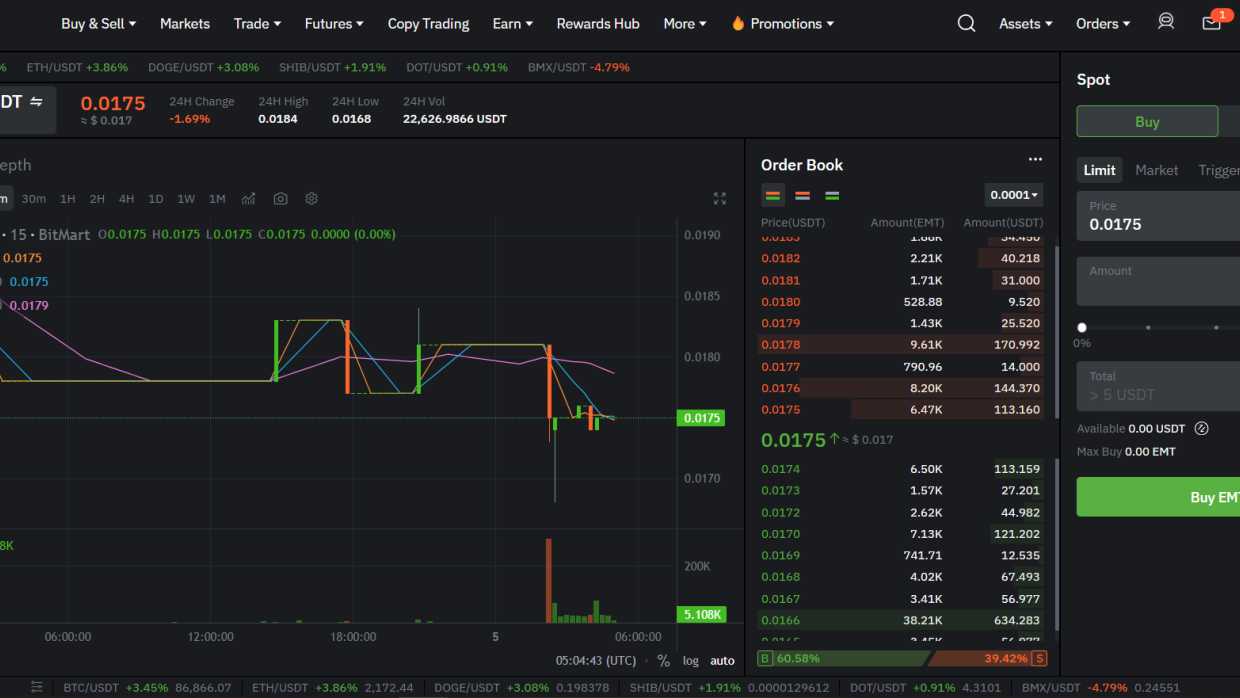
Task: Click the sell order row at price 0.0180
Action: (x=902, y=302)
